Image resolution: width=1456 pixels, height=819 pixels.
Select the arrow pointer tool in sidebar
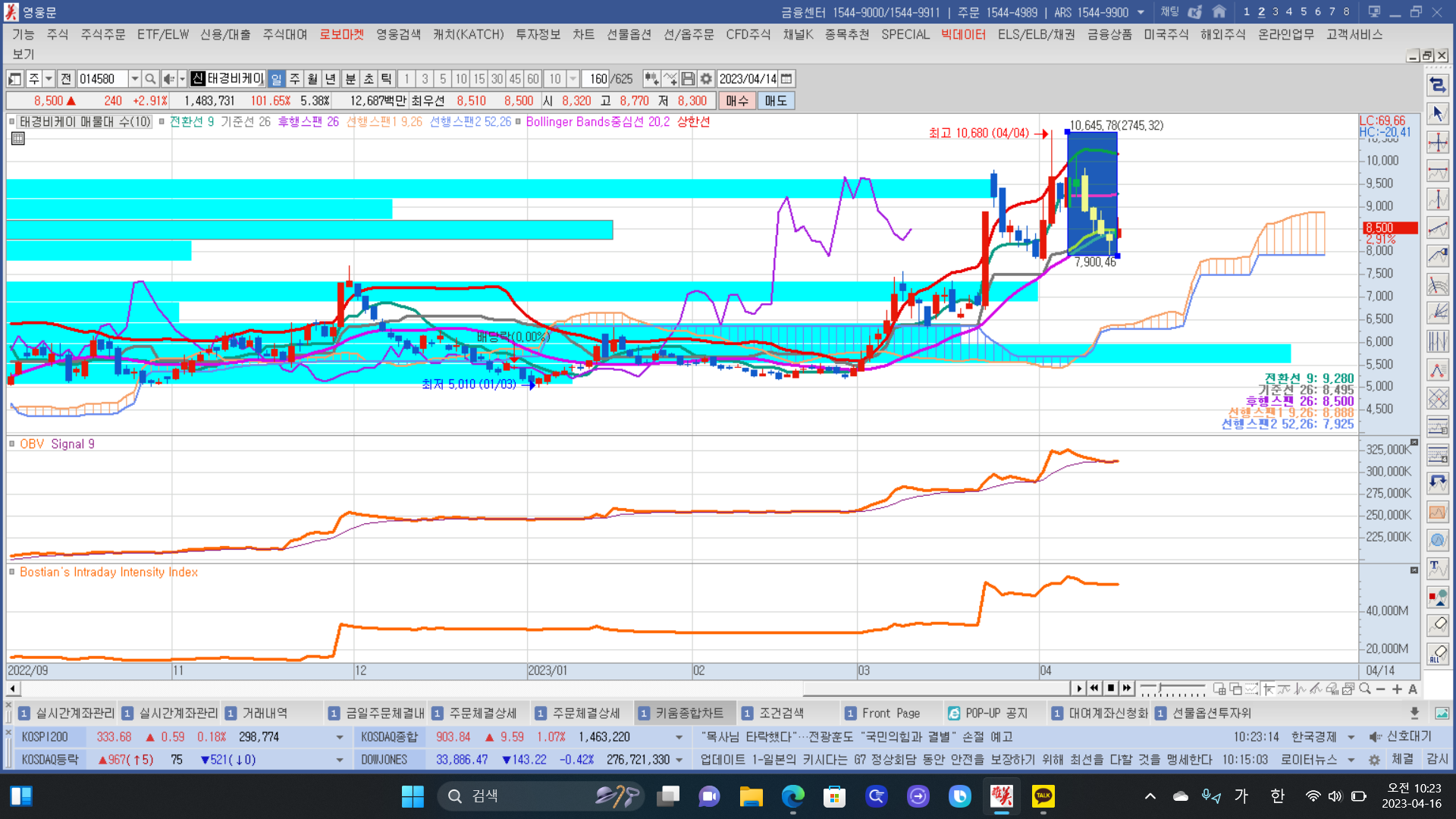pos(1437,114)
